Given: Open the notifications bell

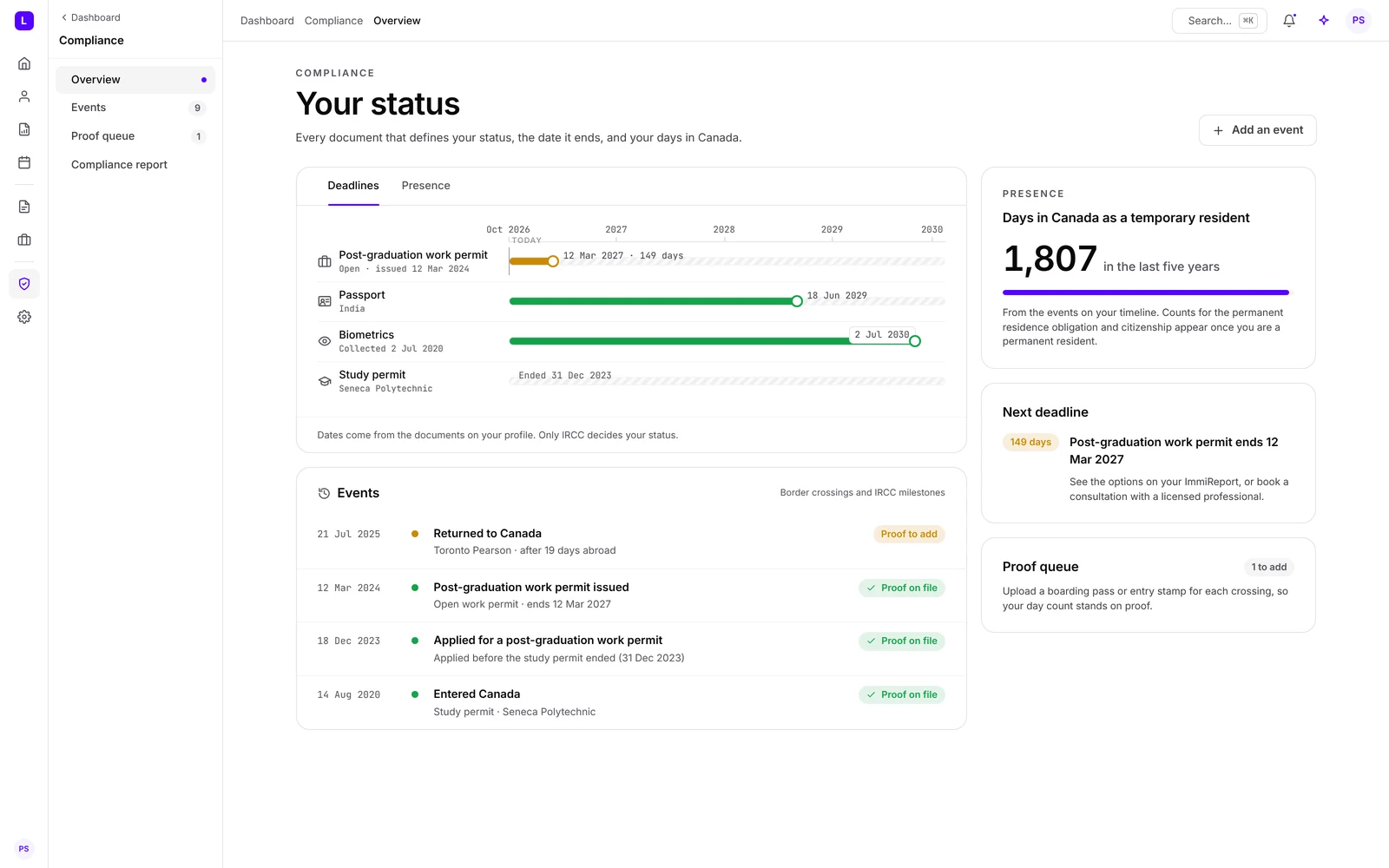Looking at the screenshot, I should [x=1289, y=21].
